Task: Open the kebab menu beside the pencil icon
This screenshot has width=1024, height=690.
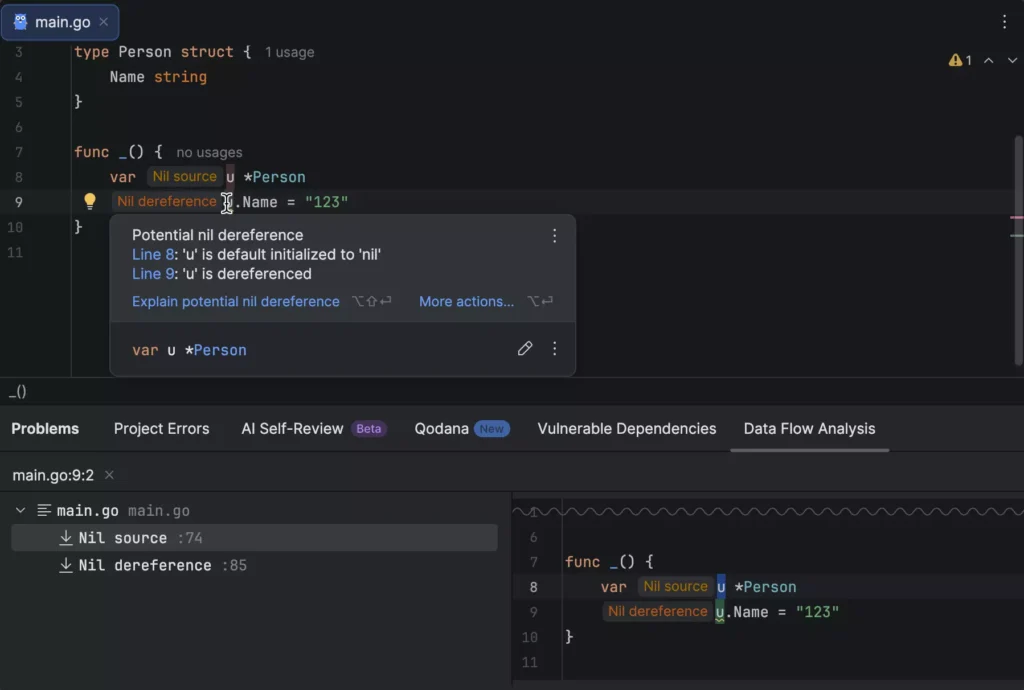Action: coord(556,349)
